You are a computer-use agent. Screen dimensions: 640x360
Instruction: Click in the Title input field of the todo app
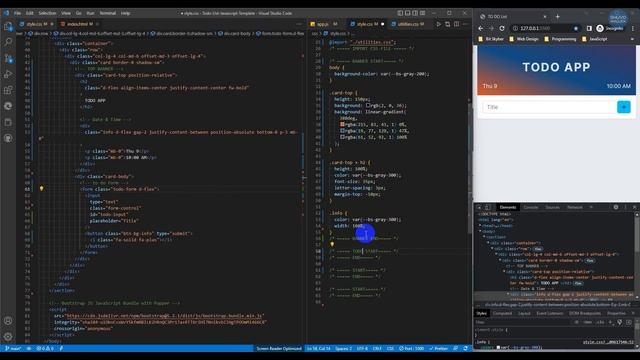pos(549,107)
